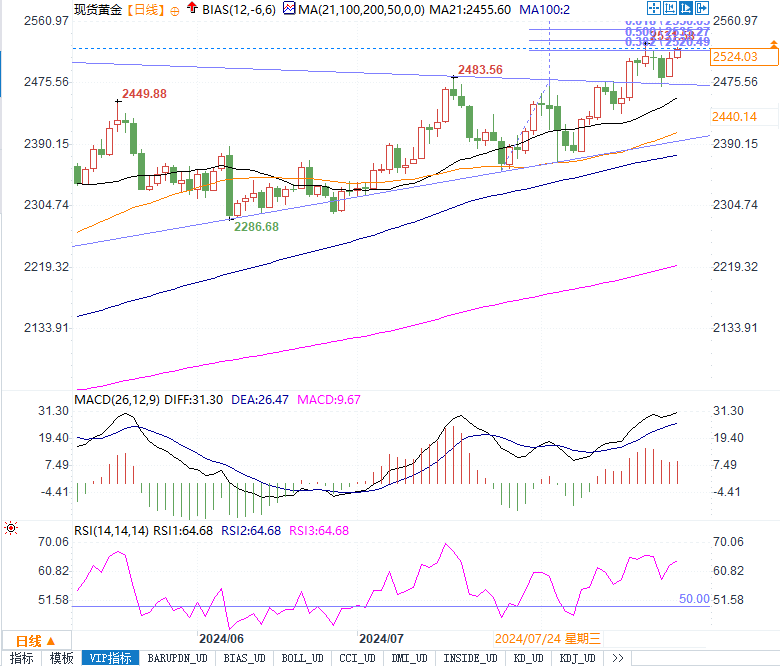
Task: Click the MA21:2455.60 value text
Action: click(470, 10)
